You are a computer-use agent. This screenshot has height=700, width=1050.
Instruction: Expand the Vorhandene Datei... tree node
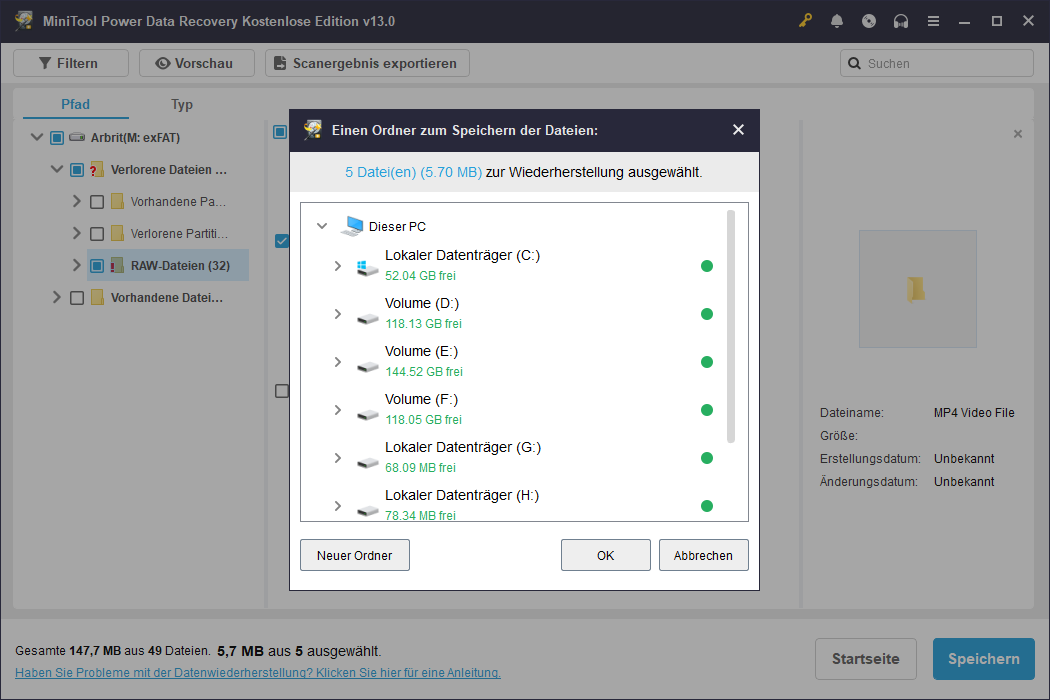click(x=56, y=297)
